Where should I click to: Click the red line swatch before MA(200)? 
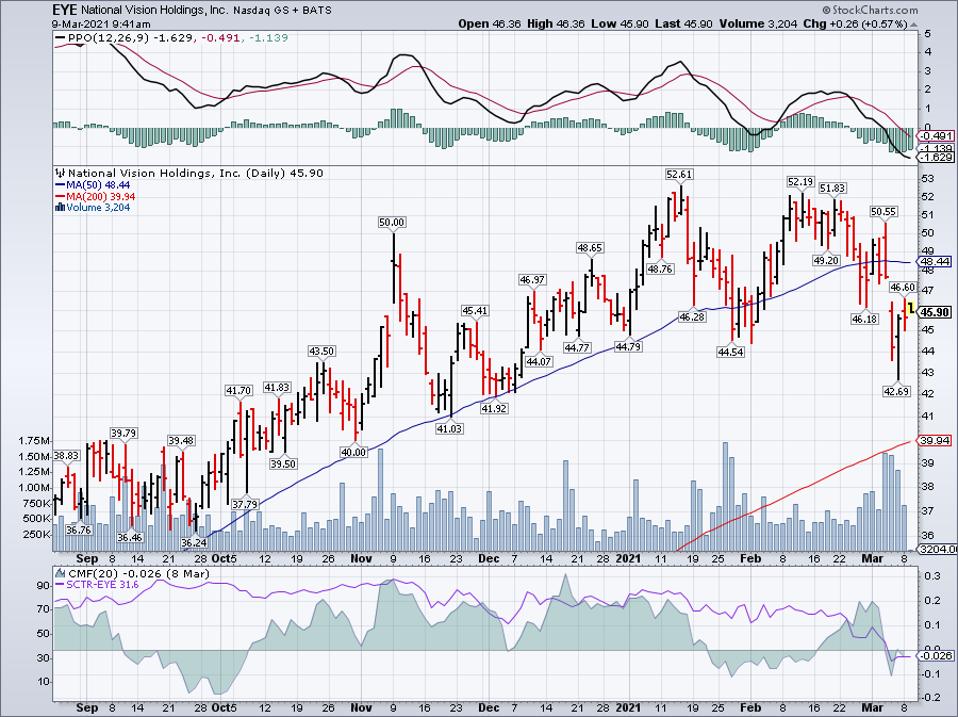click(x=60, y=196)
